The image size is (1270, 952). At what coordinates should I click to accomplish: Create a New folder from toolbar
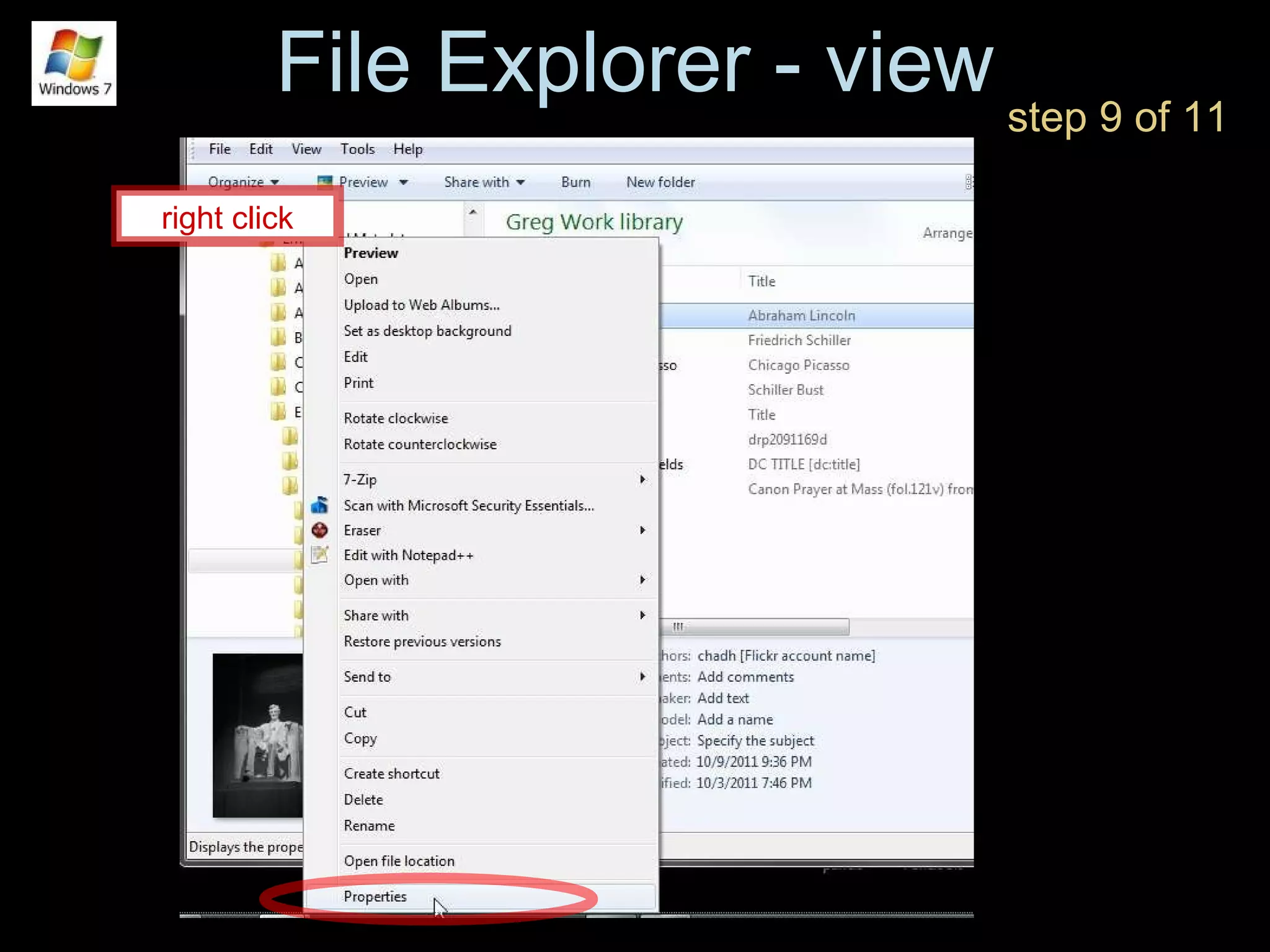[660, 182]
